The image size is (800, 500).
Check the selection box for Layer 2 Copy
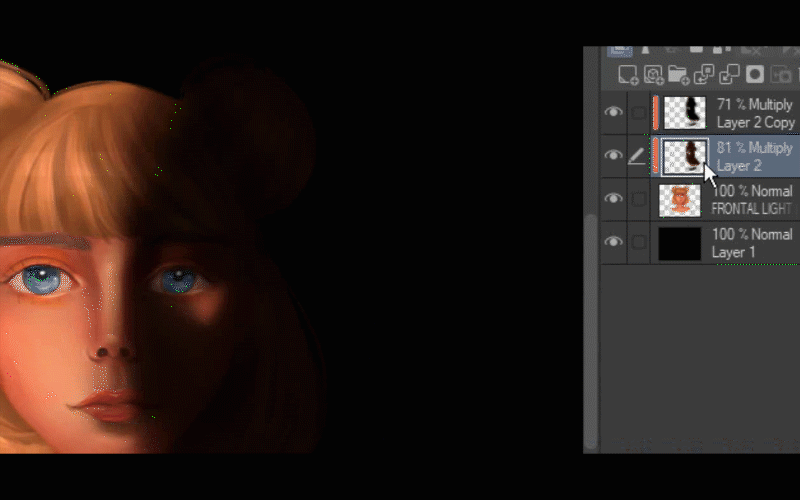click(x=638, y=113)
